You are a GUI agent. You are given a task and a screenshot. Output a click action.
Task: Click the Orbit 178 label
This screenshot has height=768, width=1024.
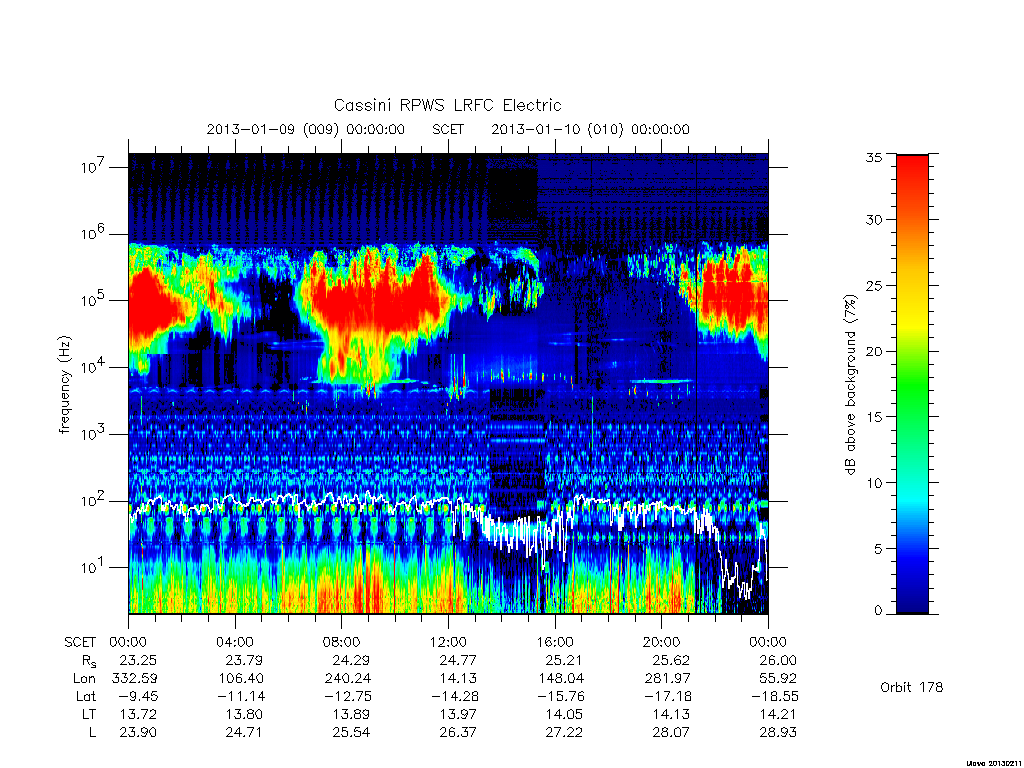click(911, 687)
